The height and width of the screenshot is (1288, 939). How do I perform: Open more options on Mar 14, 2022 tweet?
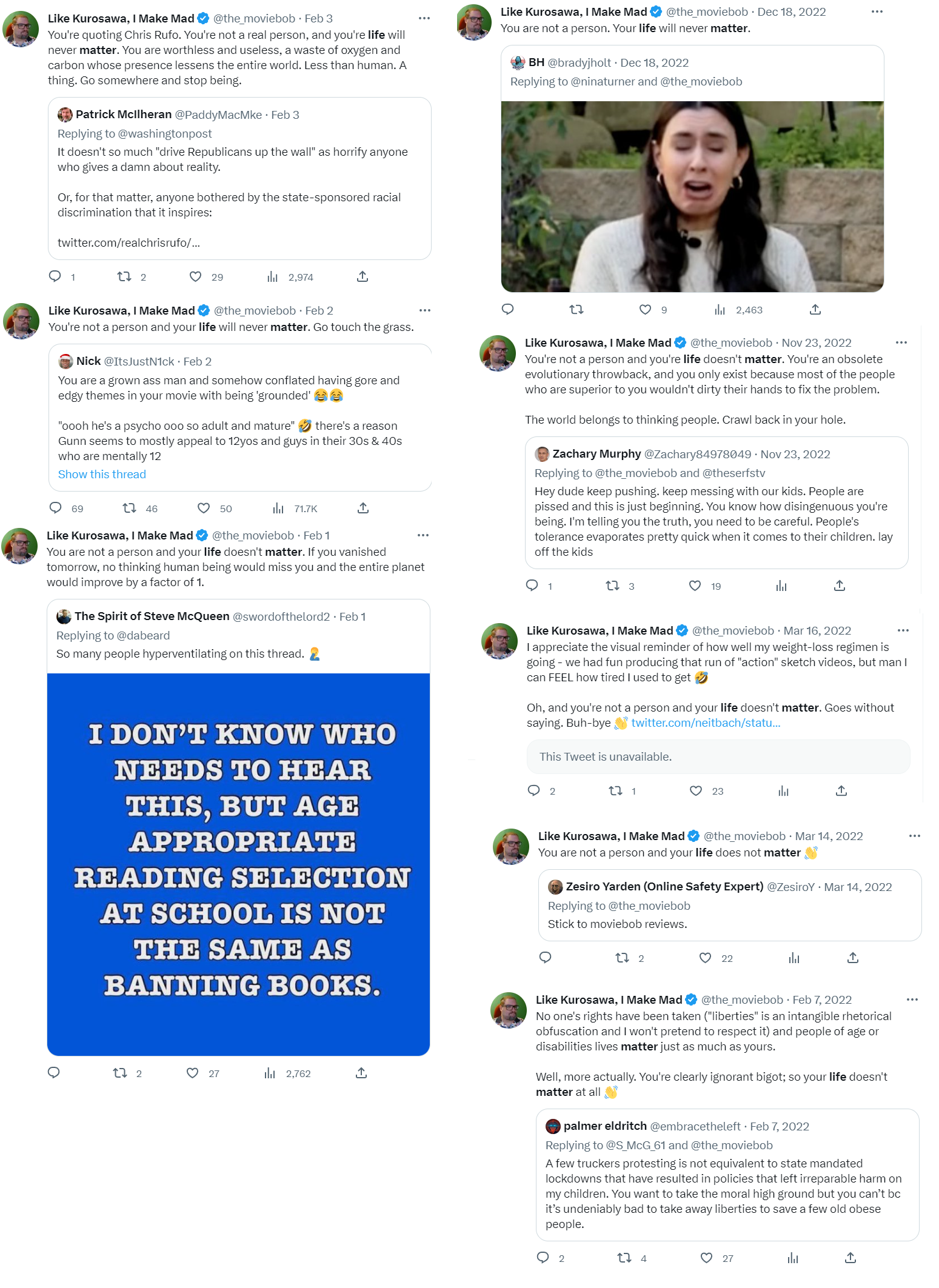coord(915,836)
